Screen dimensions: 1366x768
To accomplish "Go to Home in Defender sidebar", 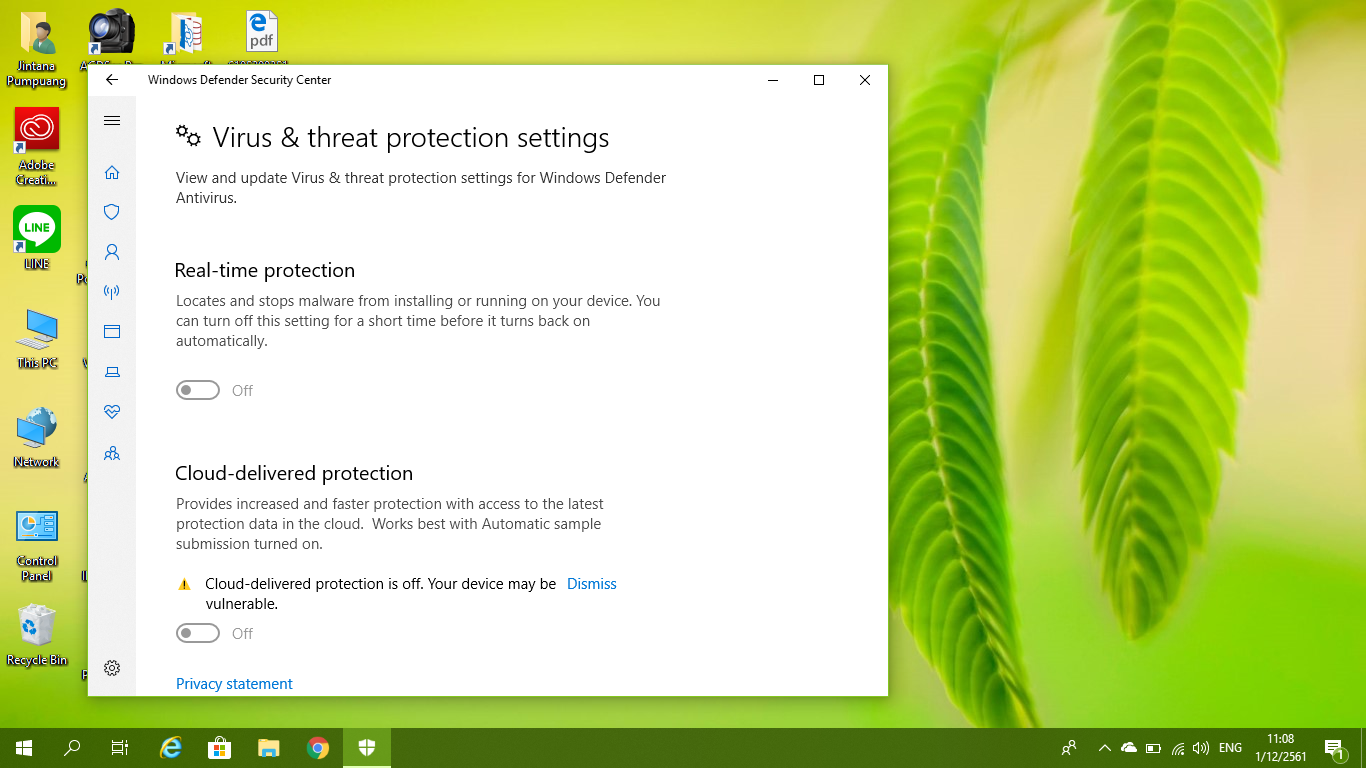I will (112, 172).
